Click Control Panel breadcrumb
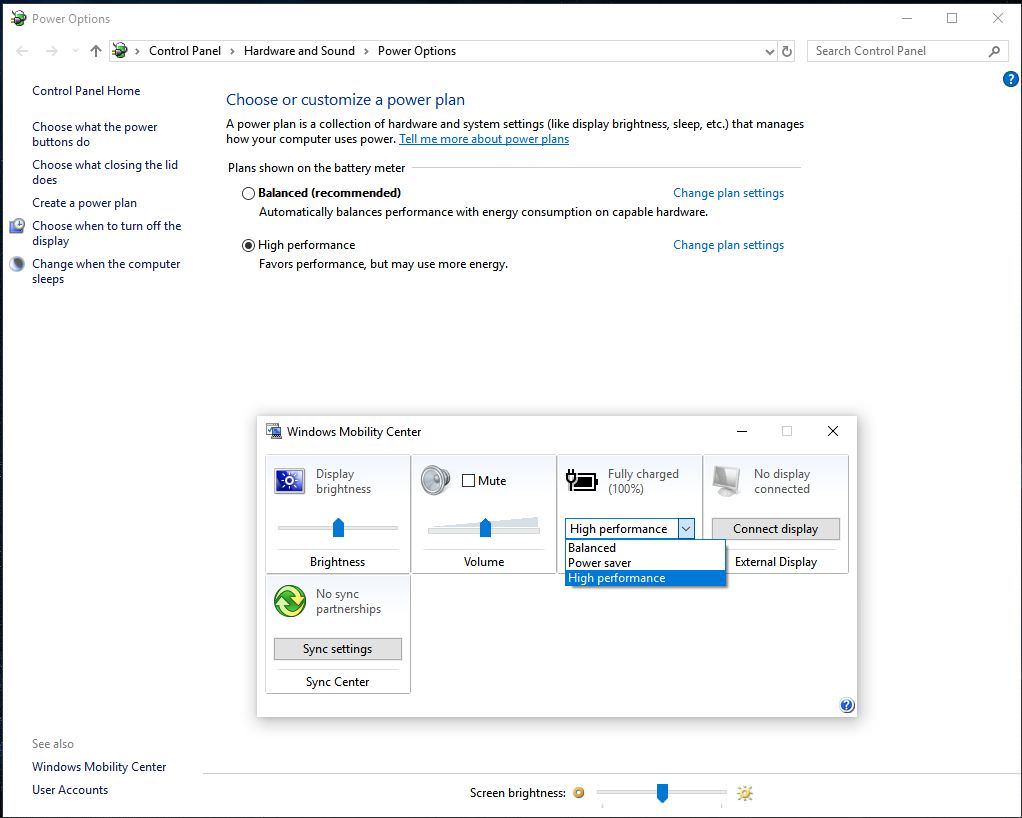The width and height of the screenshot is (1022, 818). point(185,51)
